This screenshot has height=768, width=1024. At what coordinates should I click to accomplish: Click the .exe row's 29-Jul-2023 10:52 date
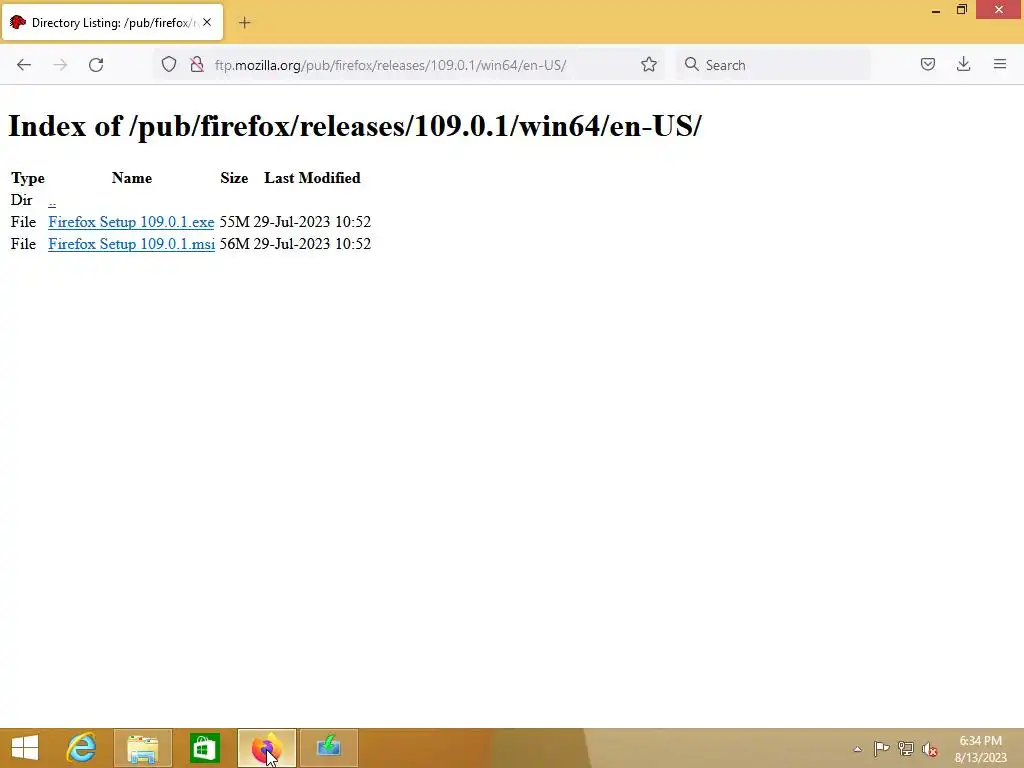click(x=312, y=222)
